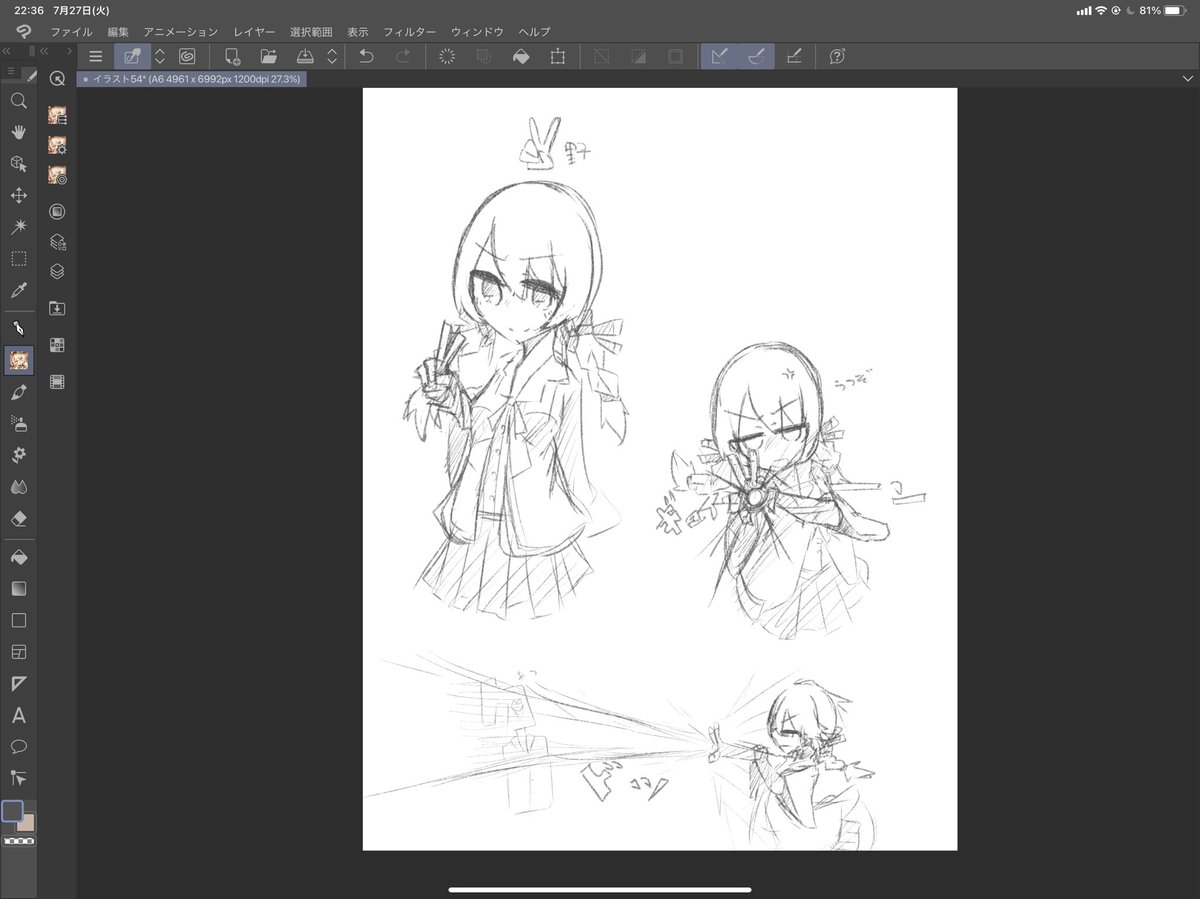This screenshot has height=899, width=1200.
Task: Select the Brush tool
Action: [18, 392]
